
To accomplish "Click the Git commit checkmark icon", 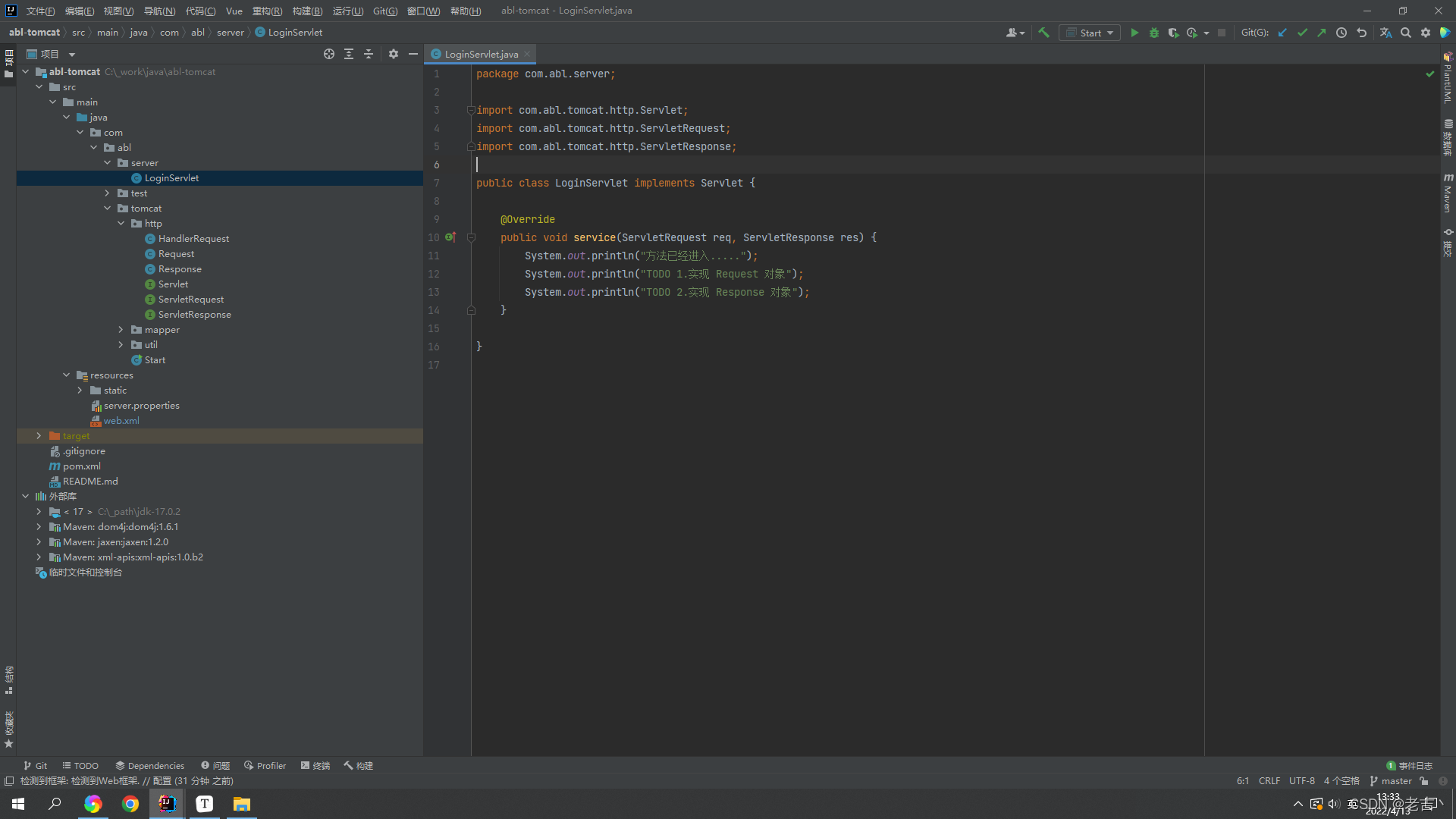I will point(1302,33).
